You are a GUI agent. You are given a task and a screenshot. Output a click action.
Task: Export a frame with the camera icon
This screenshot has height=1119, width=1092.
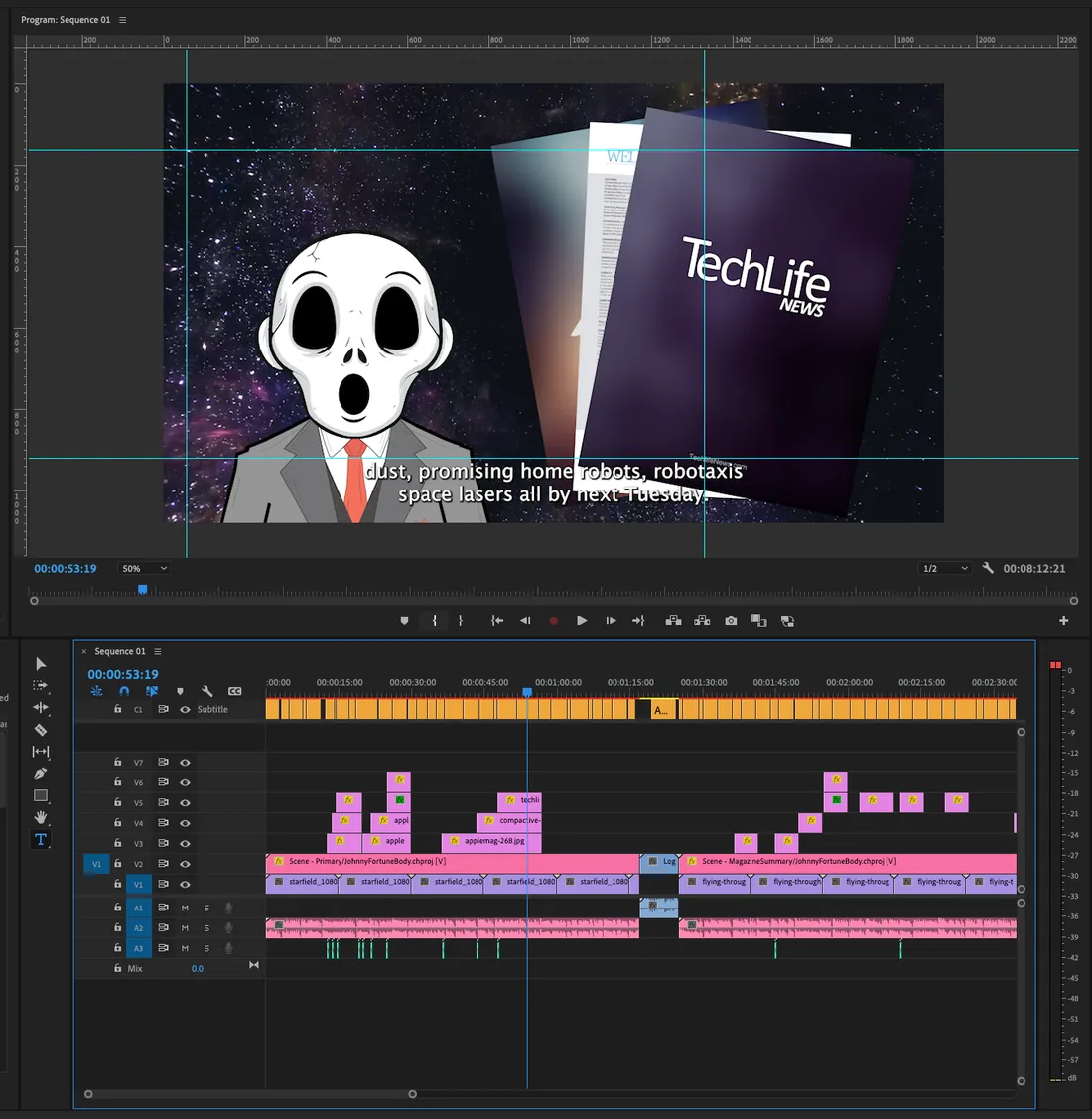(731, 620)
